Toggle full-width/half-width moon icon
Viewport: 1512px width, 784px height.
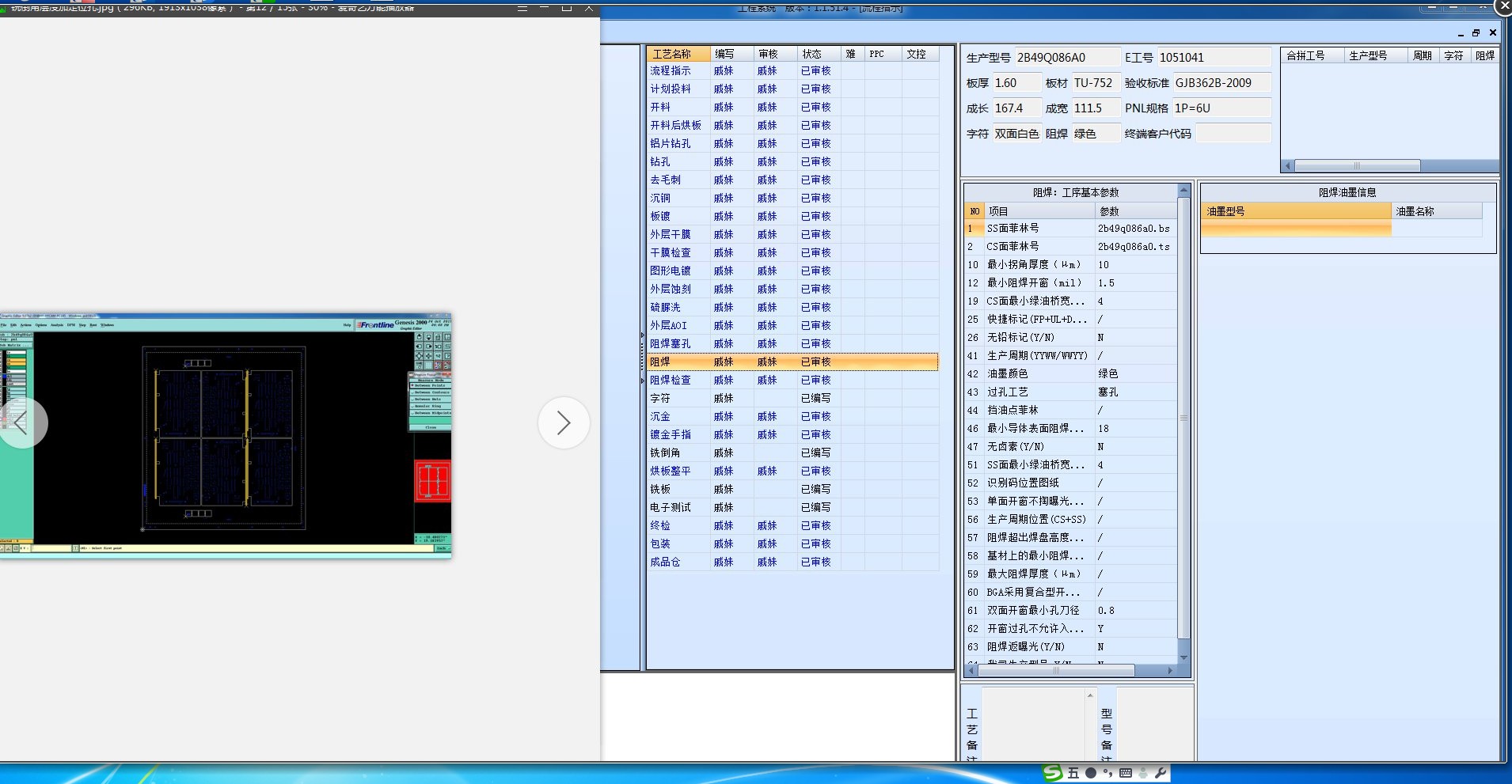(x=1091, y=773)
